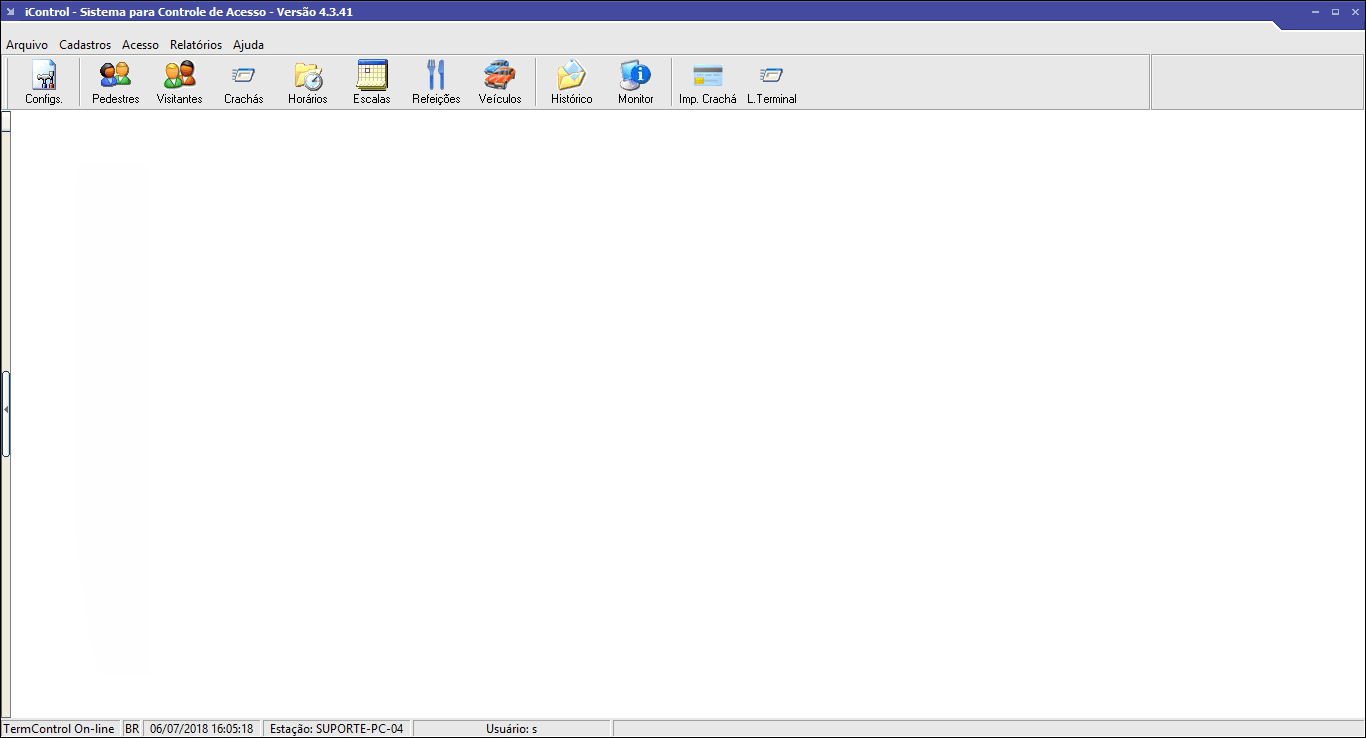Open the Relatórios menu

tap(196, 45)
